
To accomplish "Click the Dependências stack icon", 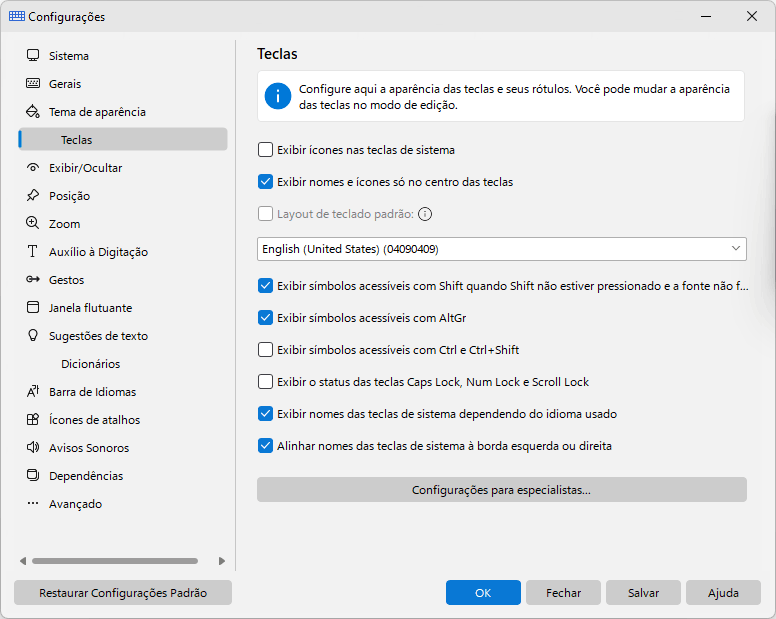I will 33,476.
